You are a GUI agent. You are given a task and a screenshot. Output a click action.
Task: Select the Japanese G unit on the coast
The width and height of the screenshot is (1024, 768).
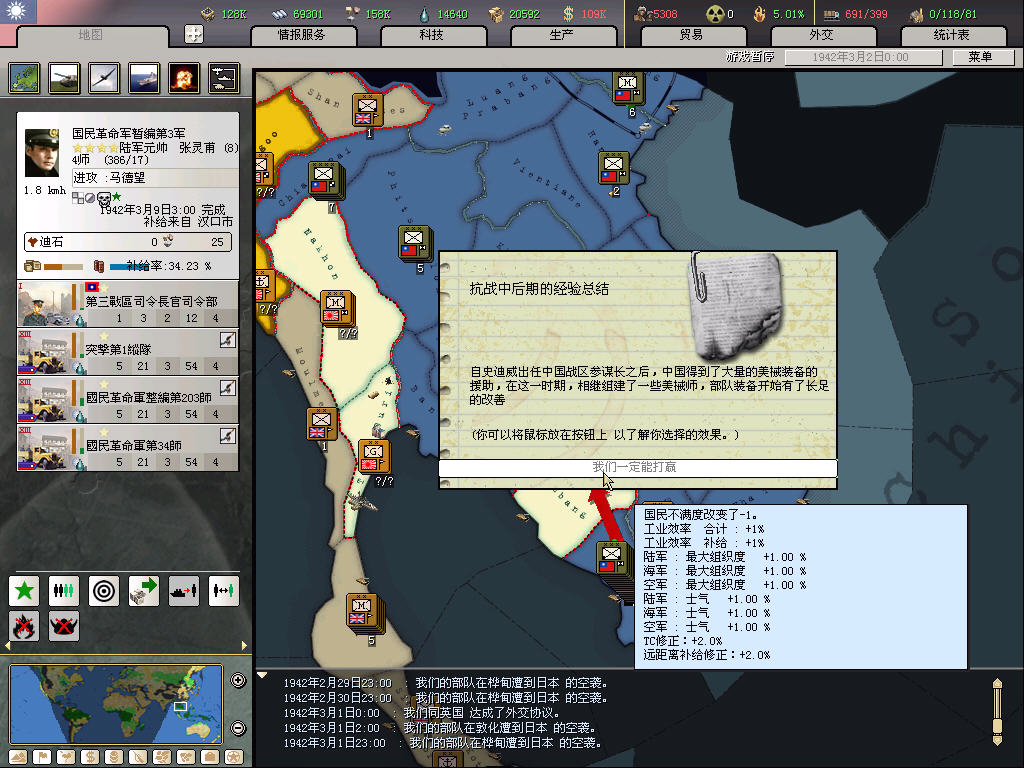374,456
